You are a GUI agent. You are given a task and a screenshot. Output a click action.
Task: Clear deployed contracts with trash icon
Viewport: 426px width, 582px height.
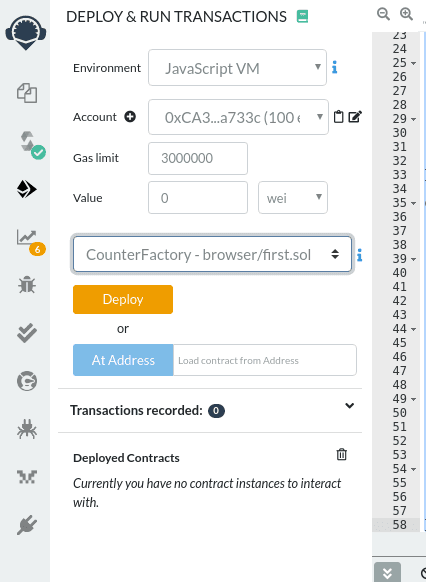[x=341, y=454]
